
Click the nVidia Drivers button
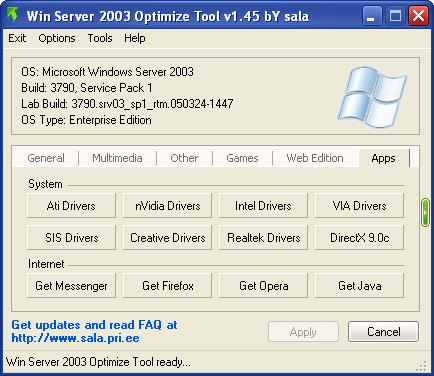click(x=167, y=206)
